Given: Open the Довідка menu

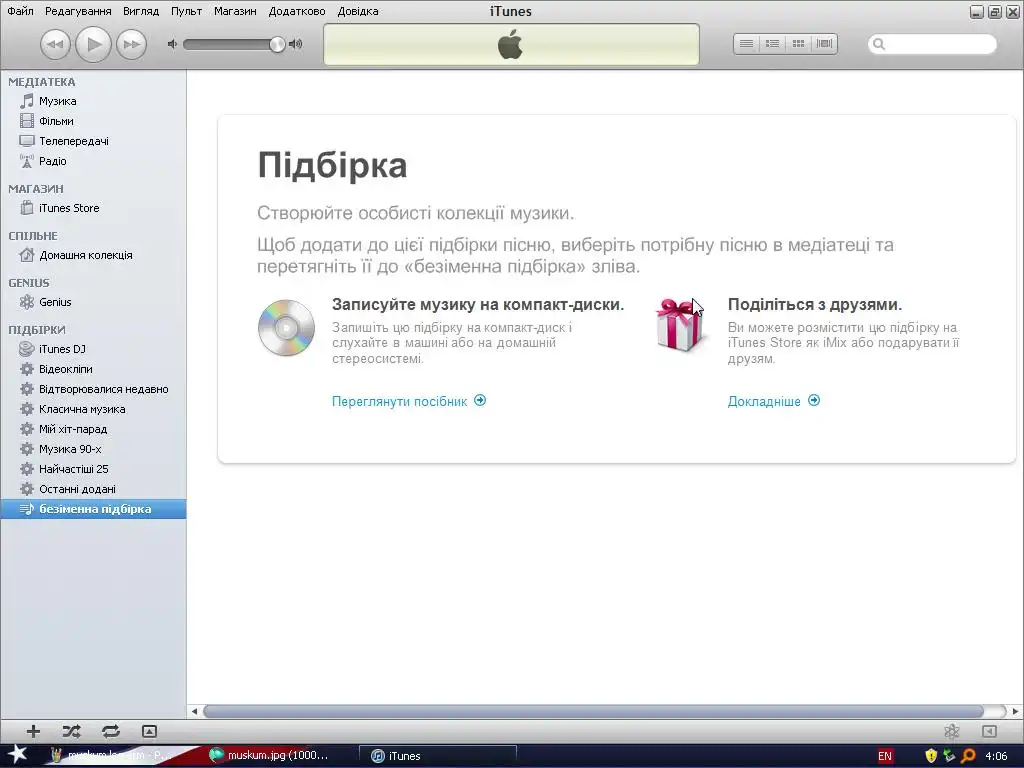Looking at the screenshot, I should [x=358, y=11].
